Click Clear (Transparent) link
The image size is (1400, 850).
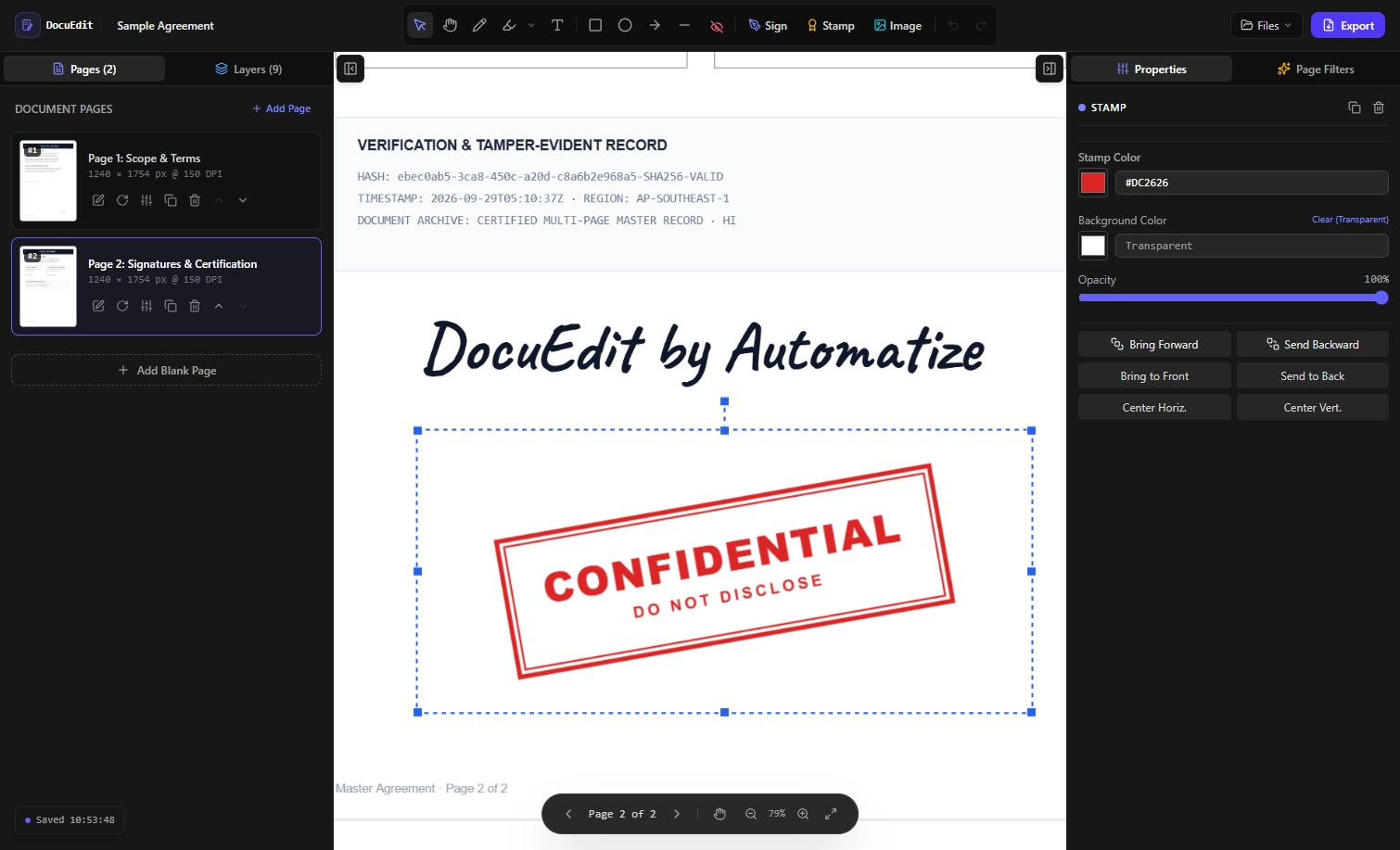click(x=1350, y=220)
